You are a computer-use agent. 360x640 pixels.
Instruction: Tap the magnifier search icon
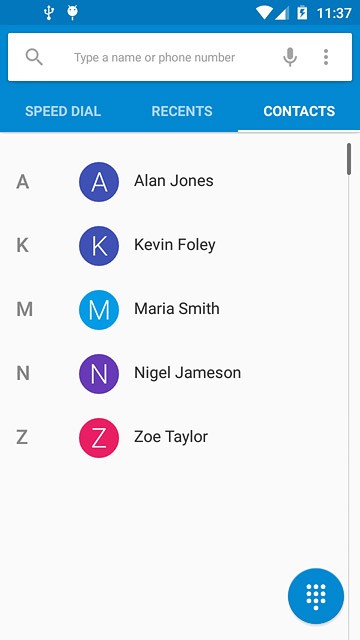pos(34,57)
